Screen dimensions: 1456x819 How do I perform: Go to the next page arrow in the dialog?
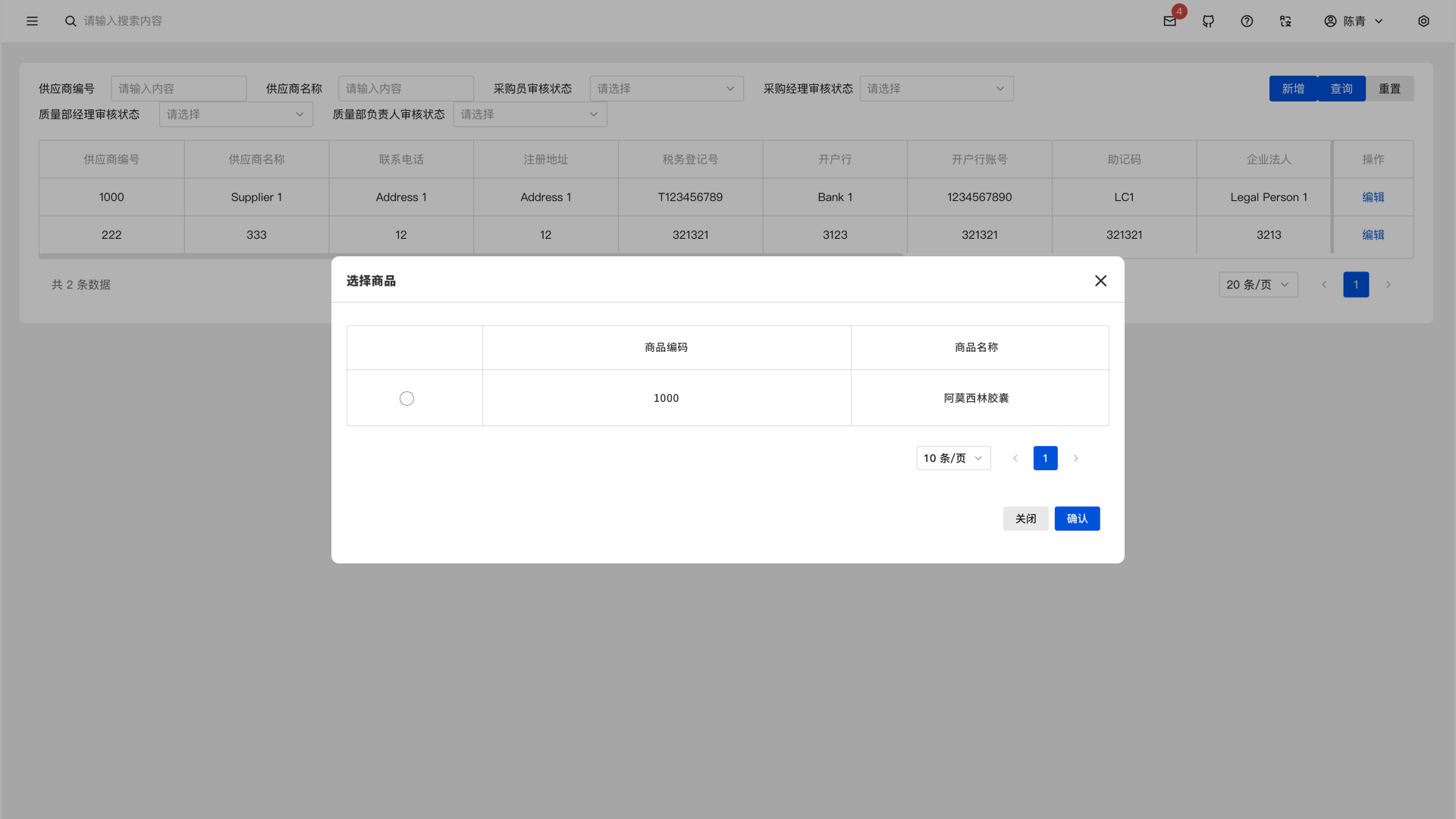click(x=1075, y=459)
